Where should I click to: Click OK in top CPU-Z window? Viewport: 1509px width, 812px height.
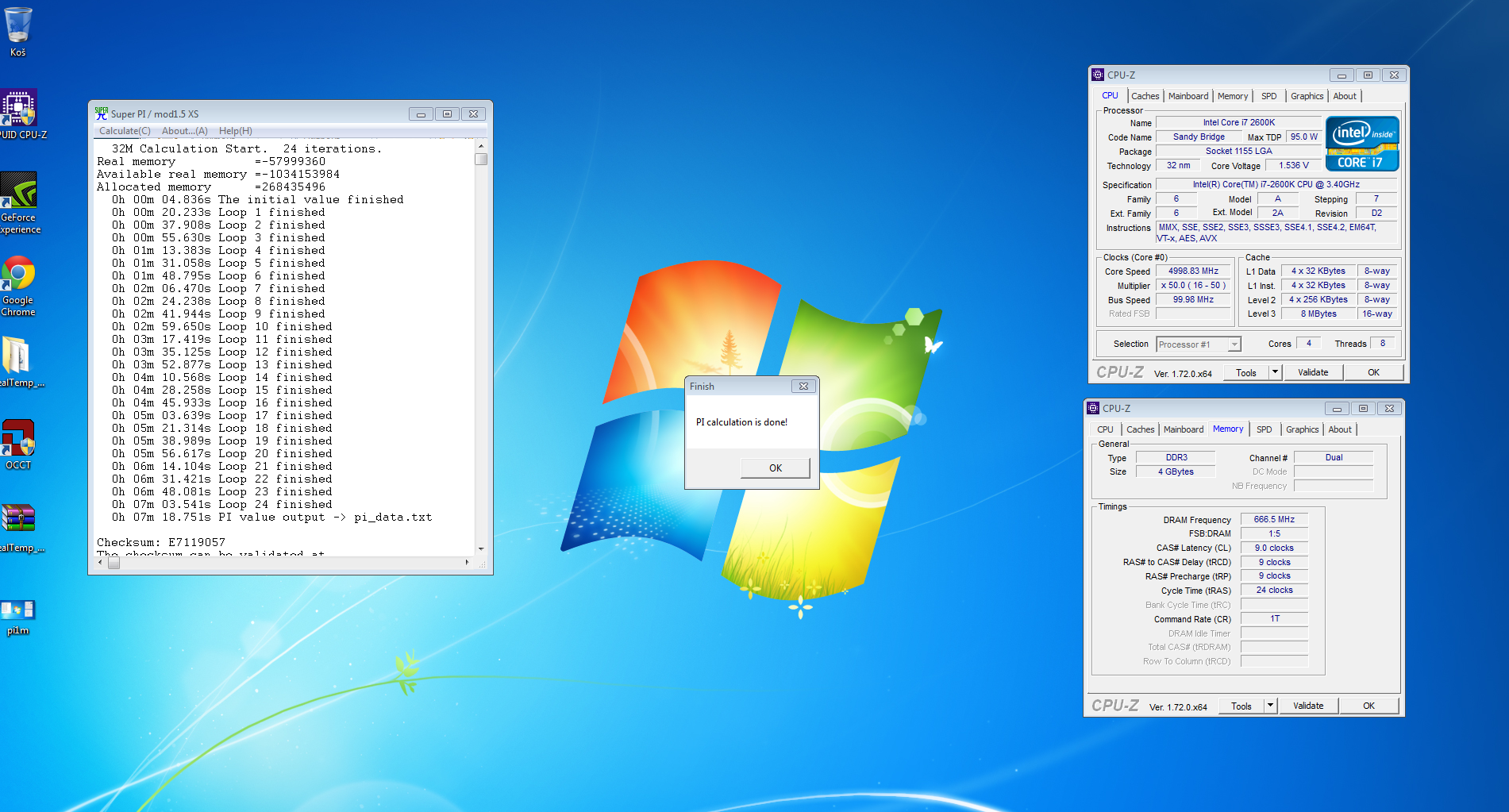1373,372
